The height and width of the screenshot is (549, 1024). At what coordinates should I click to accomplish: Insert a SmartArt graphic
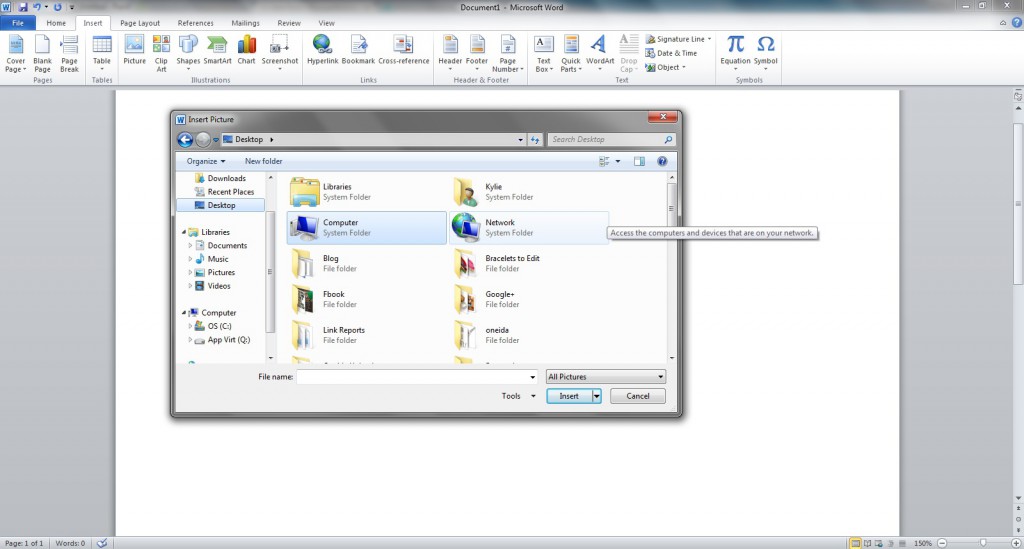(x=217, y=50)
